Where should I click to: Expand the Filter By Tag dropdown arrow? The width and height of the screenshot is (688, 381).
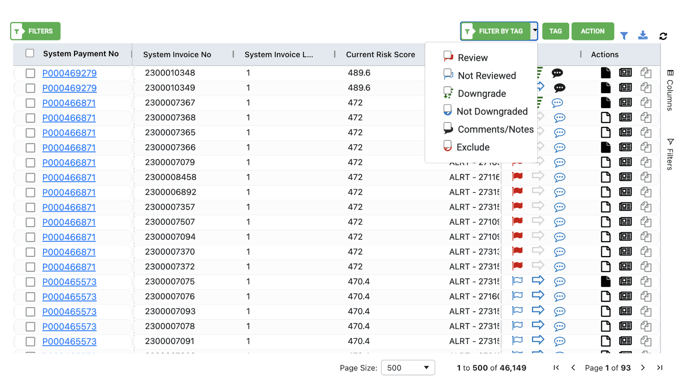(534, 31)
